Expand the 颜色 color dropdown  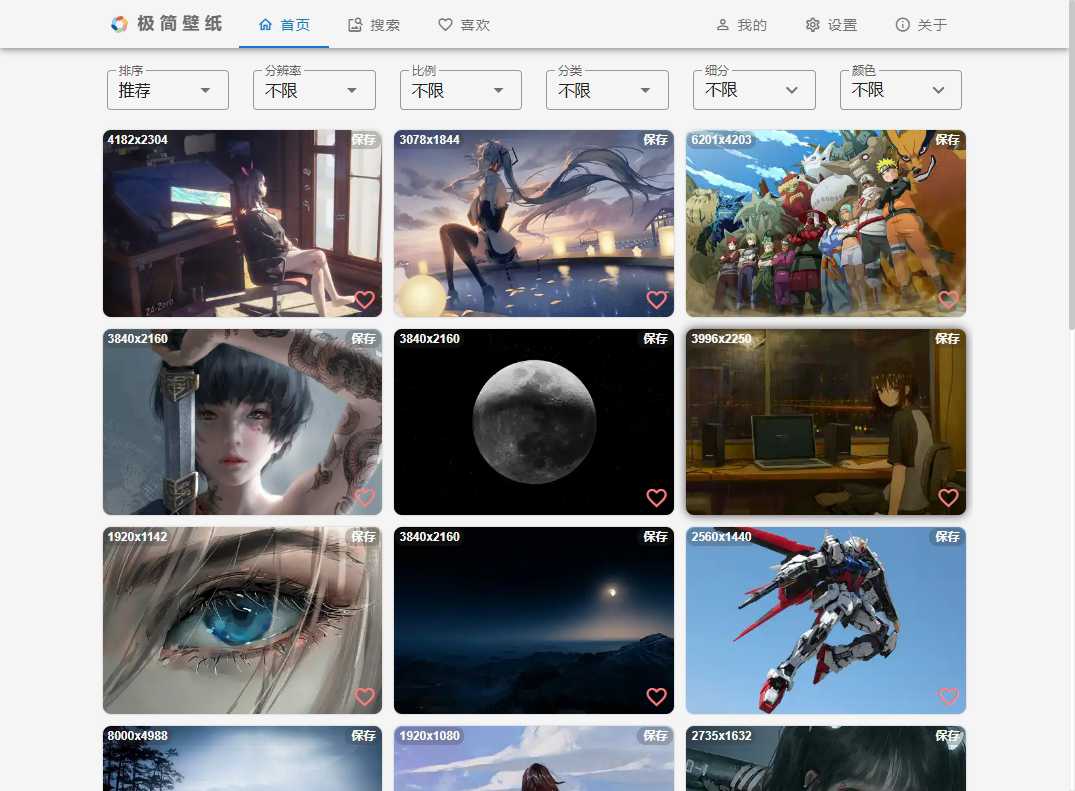click(901, 90)
